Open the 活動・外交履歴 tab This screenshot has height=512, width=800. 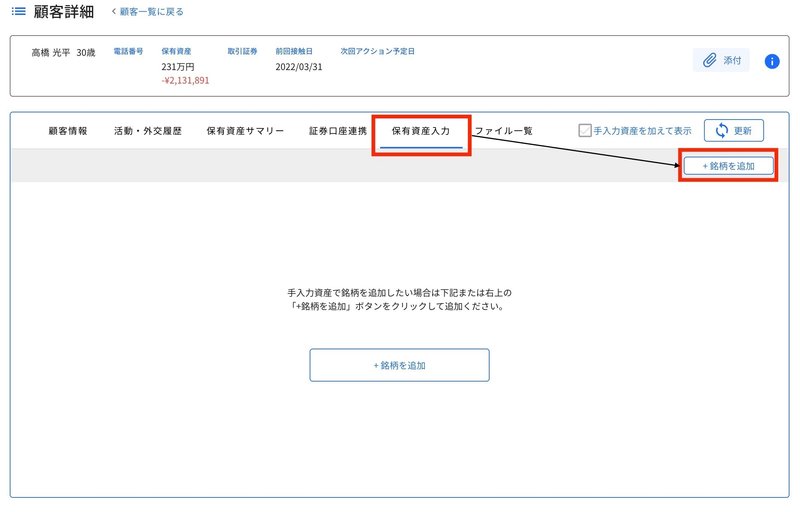(x=147, y=131)
